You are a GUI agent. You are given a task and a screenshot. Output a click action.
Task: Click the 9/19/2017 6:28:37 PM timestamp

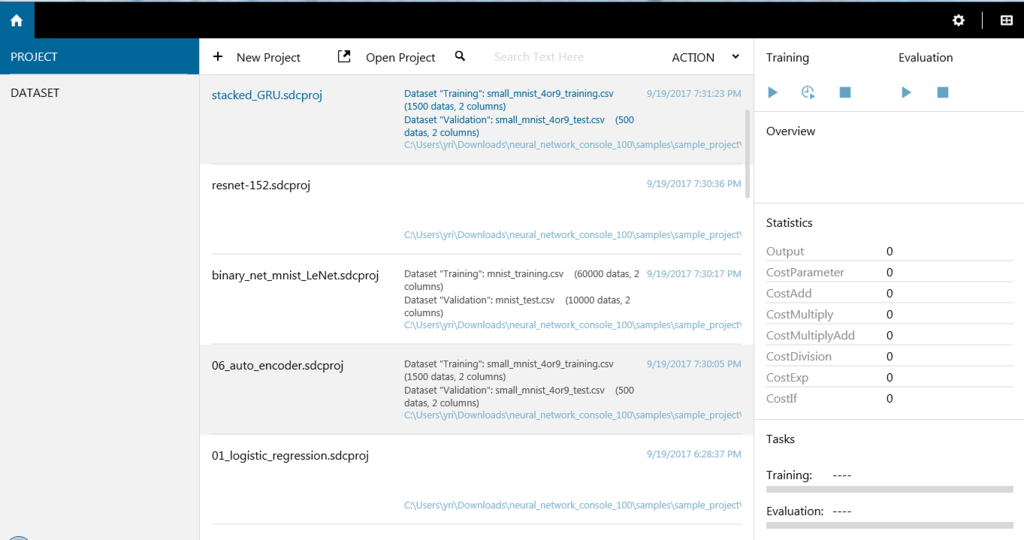pyautogui.click(x=694, y=454)
